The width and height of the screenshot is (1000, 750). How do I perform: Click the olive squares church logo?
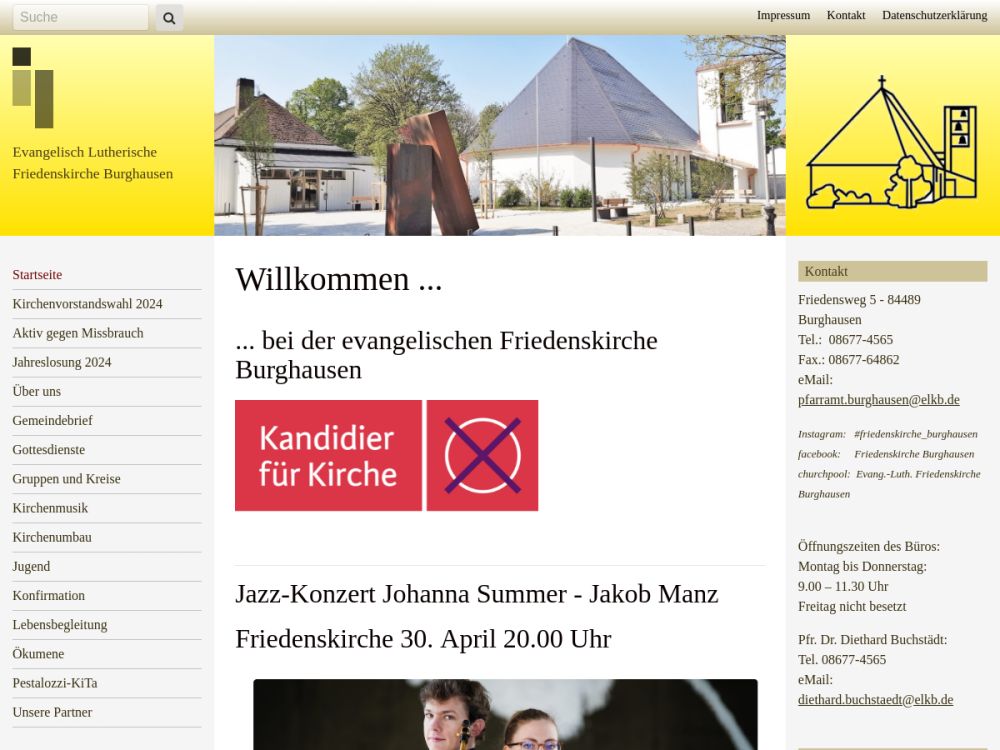coord(33,87)
